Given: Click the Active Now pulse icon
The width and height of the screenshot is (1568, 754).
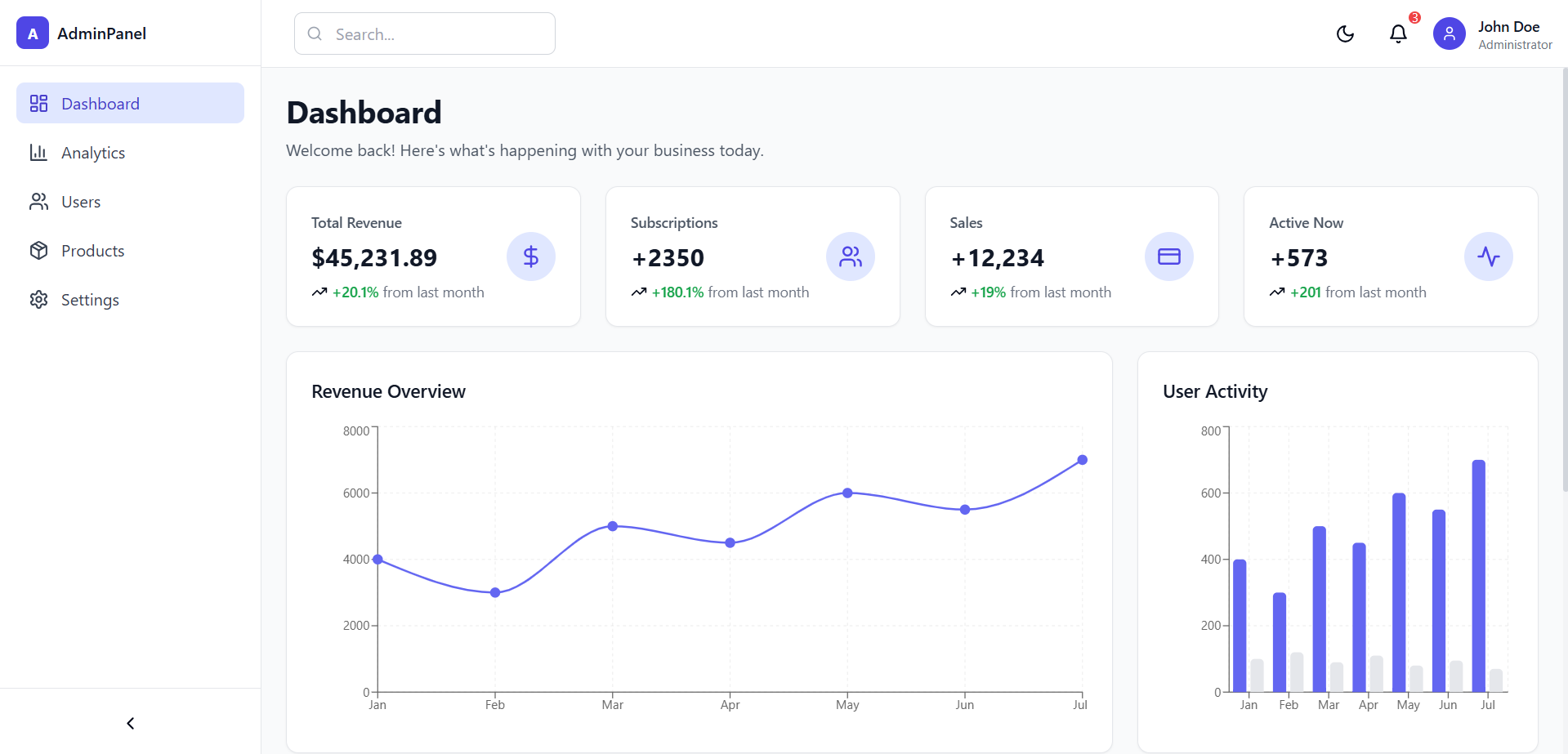Looking at the screenshot, I should [x=1488, y=257].
